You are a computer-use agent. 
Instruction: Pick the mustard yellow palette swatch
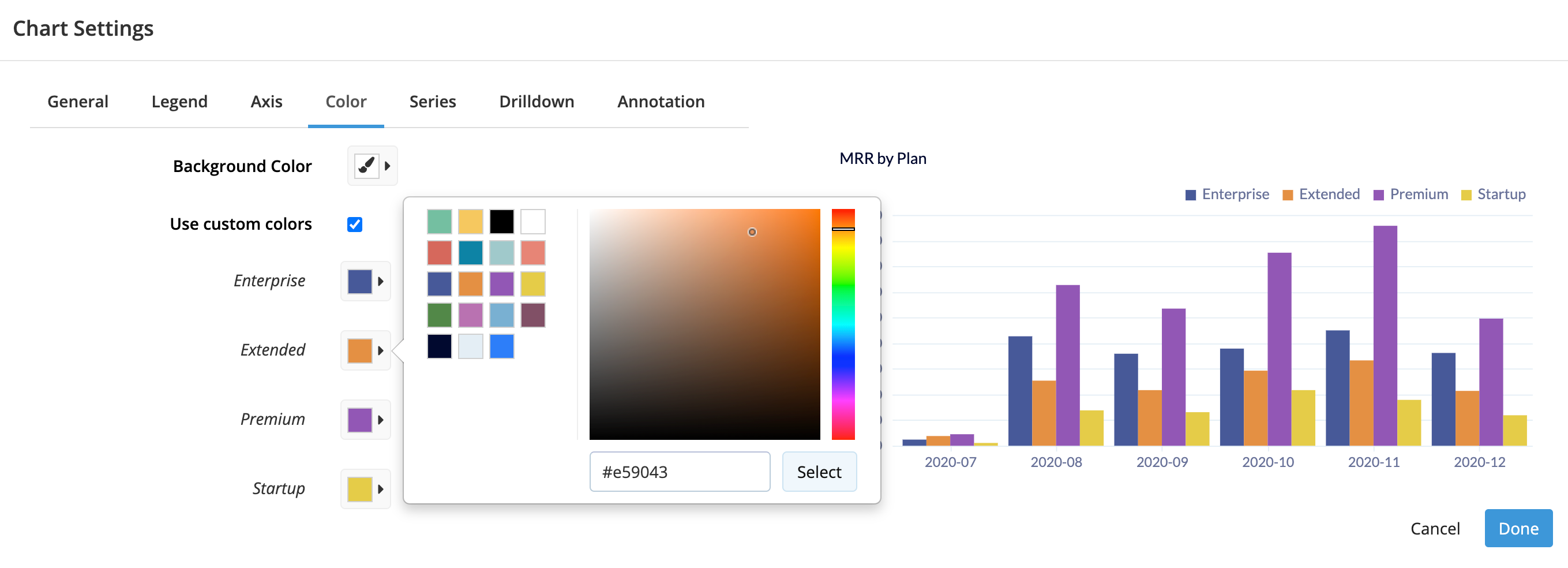[532, 283]
